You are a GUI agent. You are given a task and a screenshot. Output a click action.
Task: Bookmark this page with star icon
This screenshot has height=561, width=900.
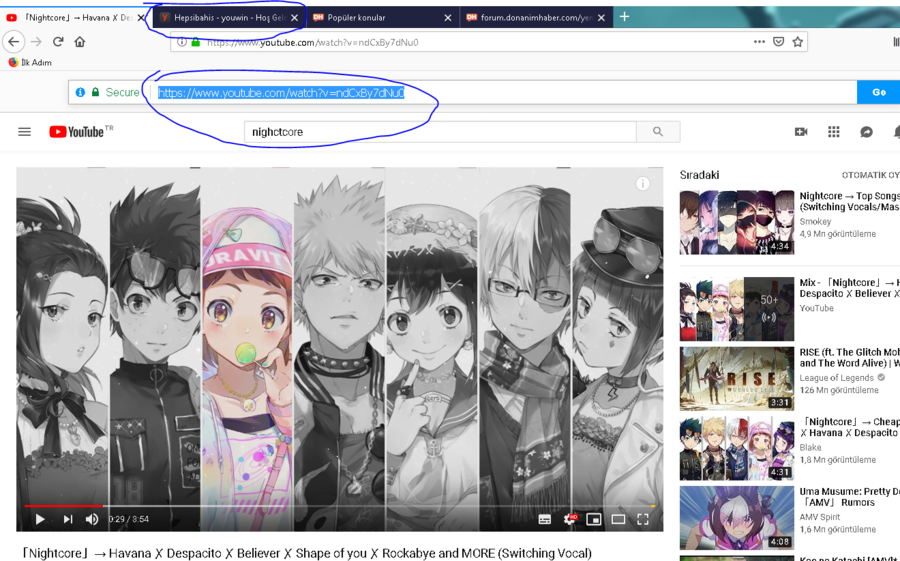pyautogui.click(x=797, y=42)
